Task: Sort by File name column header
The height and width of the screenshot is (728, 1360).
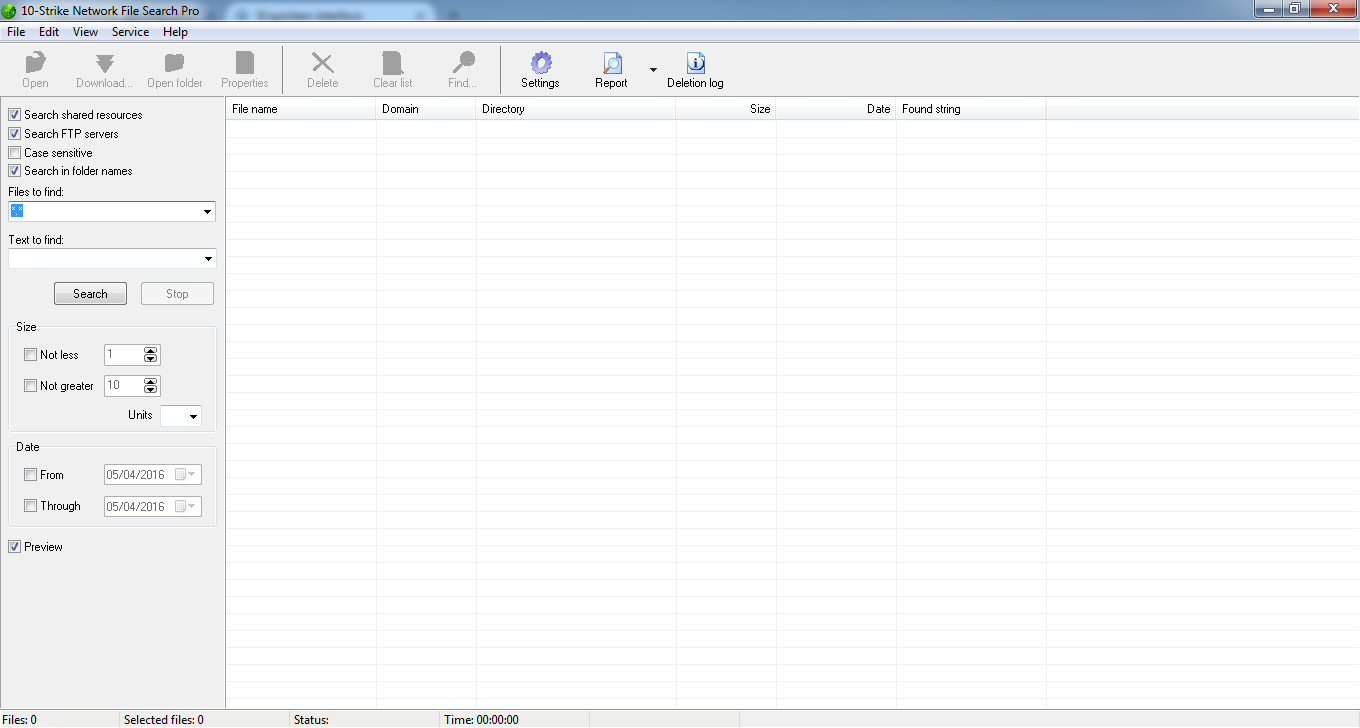Action: [301, 109]
